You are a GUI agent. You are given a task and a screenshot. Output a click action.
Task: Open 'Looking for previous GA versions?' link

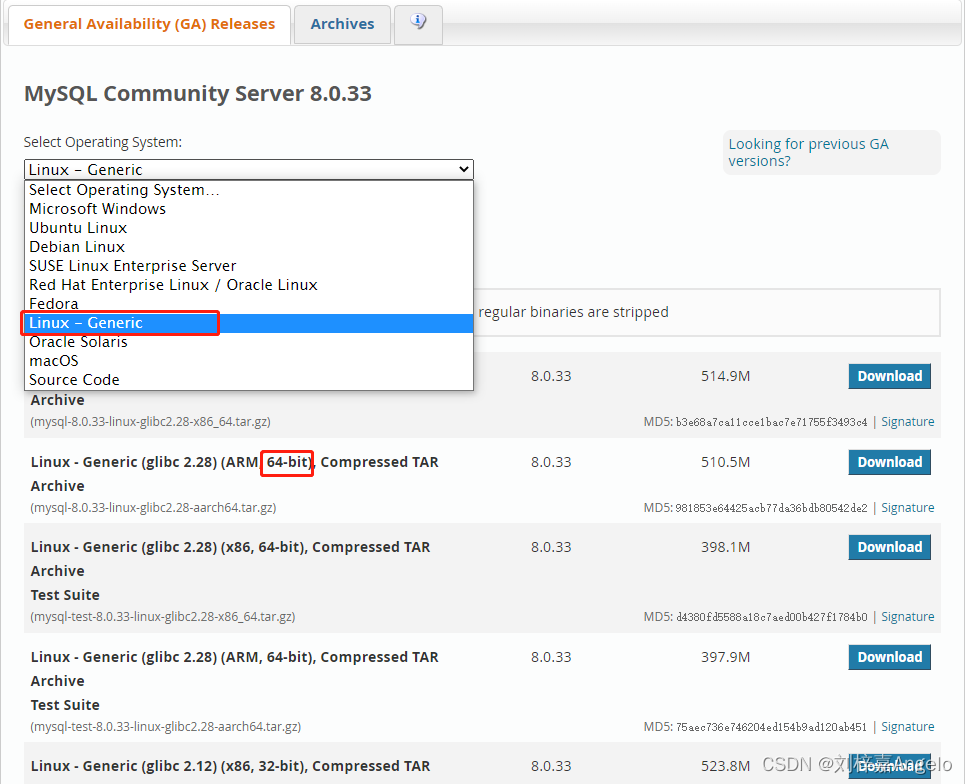click(808, 152)
